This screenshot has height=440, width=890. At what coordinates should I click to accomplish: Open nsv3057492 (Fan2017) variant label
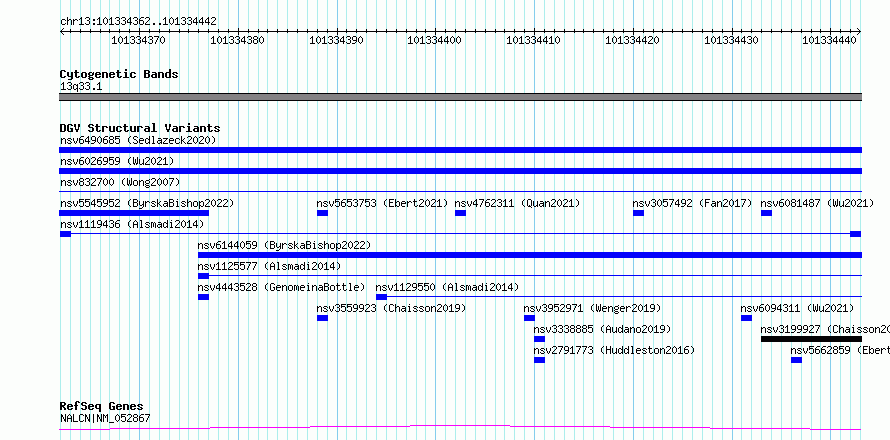(x=692, y=203)
